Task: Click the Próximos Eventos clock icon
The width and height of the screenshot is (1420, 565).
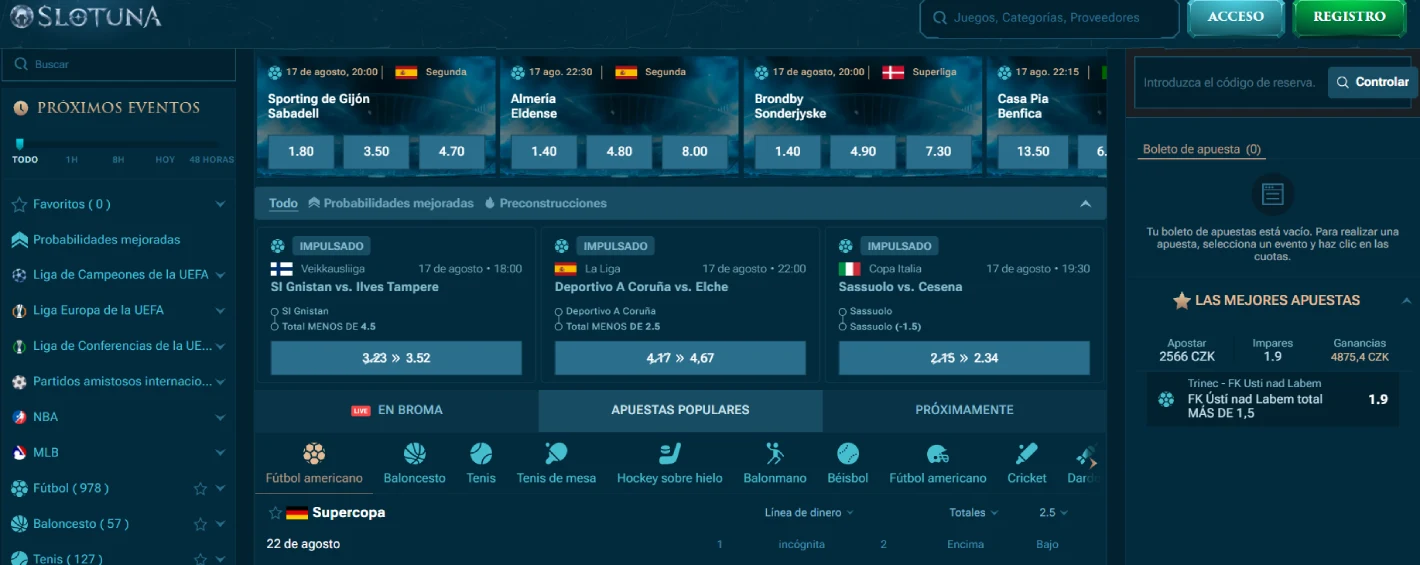Action: [x=21, y=108]
